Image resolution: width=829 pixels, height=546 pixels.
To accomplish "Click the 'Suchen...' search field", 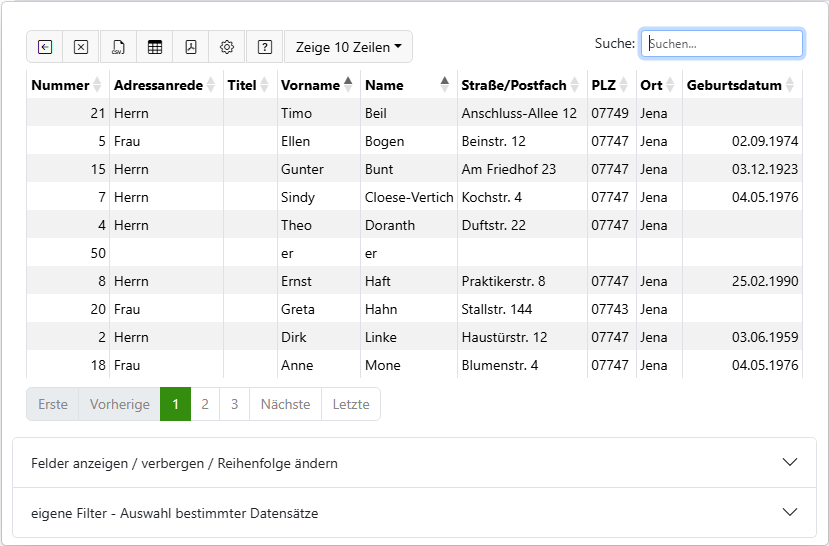I will (721, 44).
